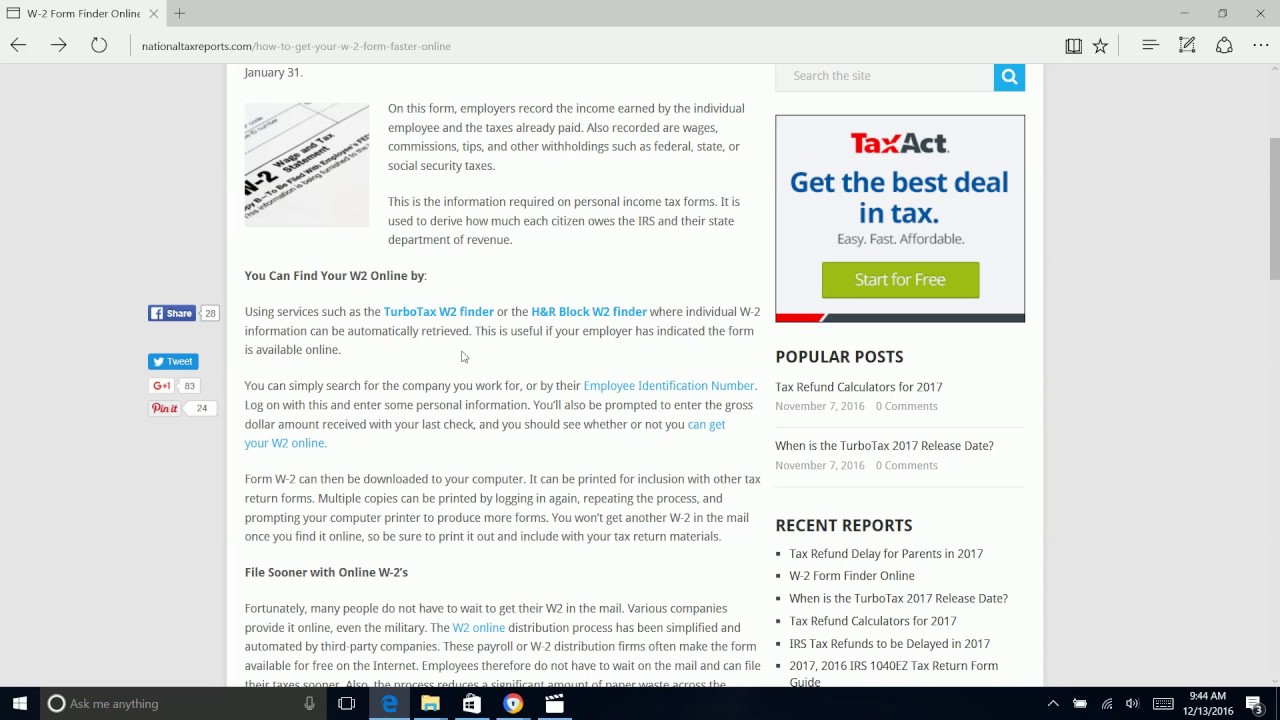Open TurboTax 2017 Release Date recent report
This screenshot has width=1280, height=720.
pyautogui.click(x=898, y=598)
